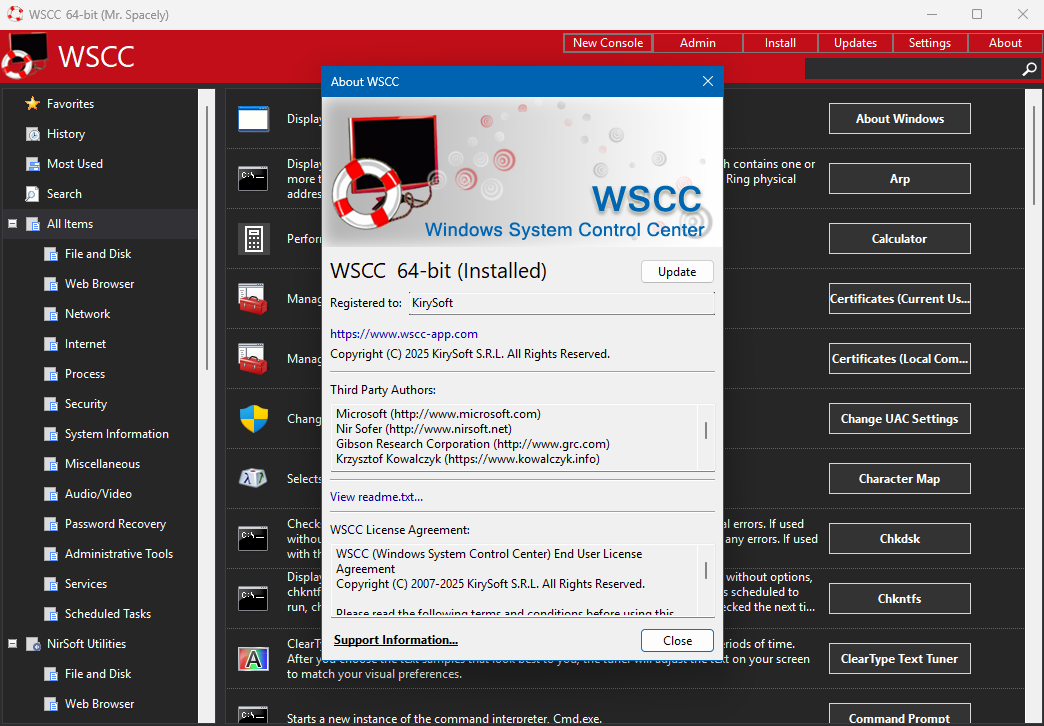Open the Support Information link

click(396, 640)
